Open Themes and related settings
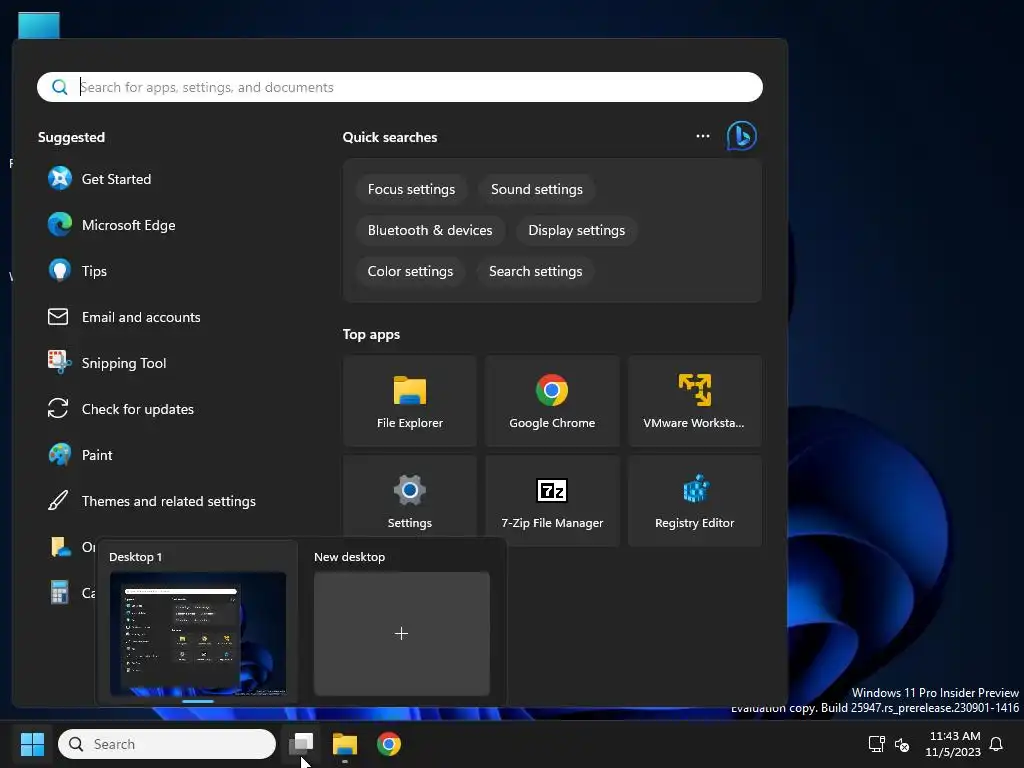Image resolution: width=1024 pixels, height=768 pixels. 152,501
